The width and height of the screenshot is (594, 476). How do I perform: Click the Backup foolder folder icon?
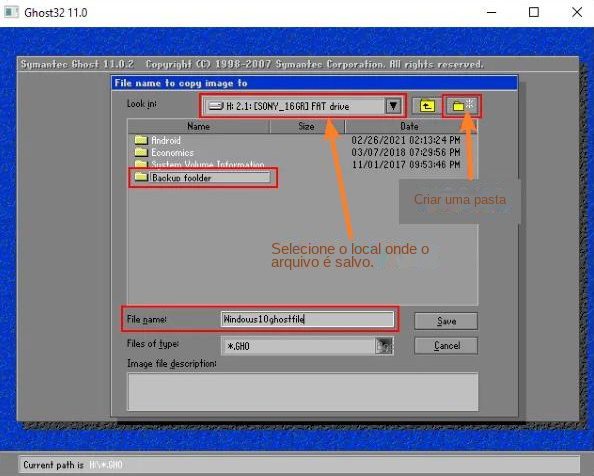tap(141, 177)
